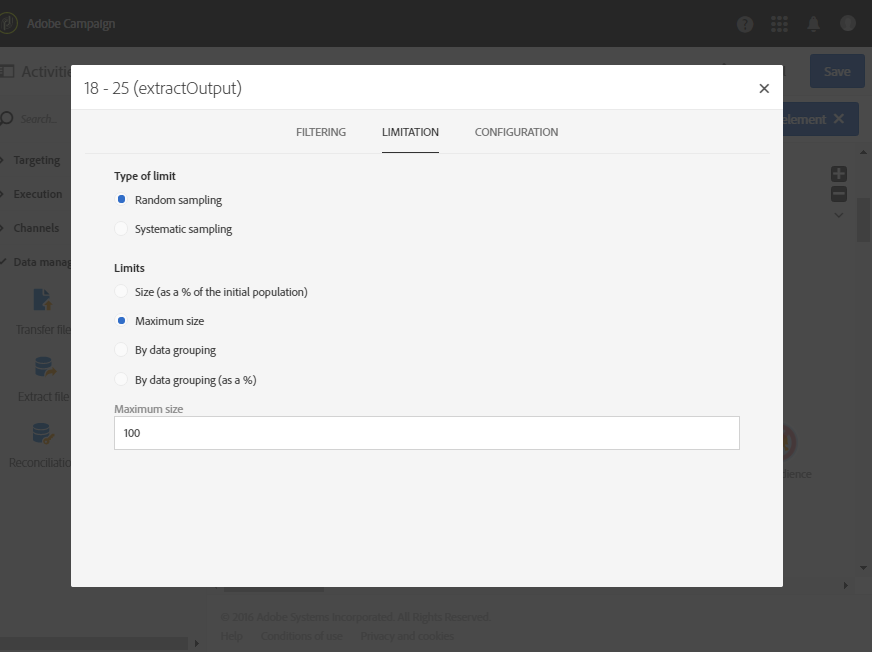Select Random sampling option

pos(121,199)
